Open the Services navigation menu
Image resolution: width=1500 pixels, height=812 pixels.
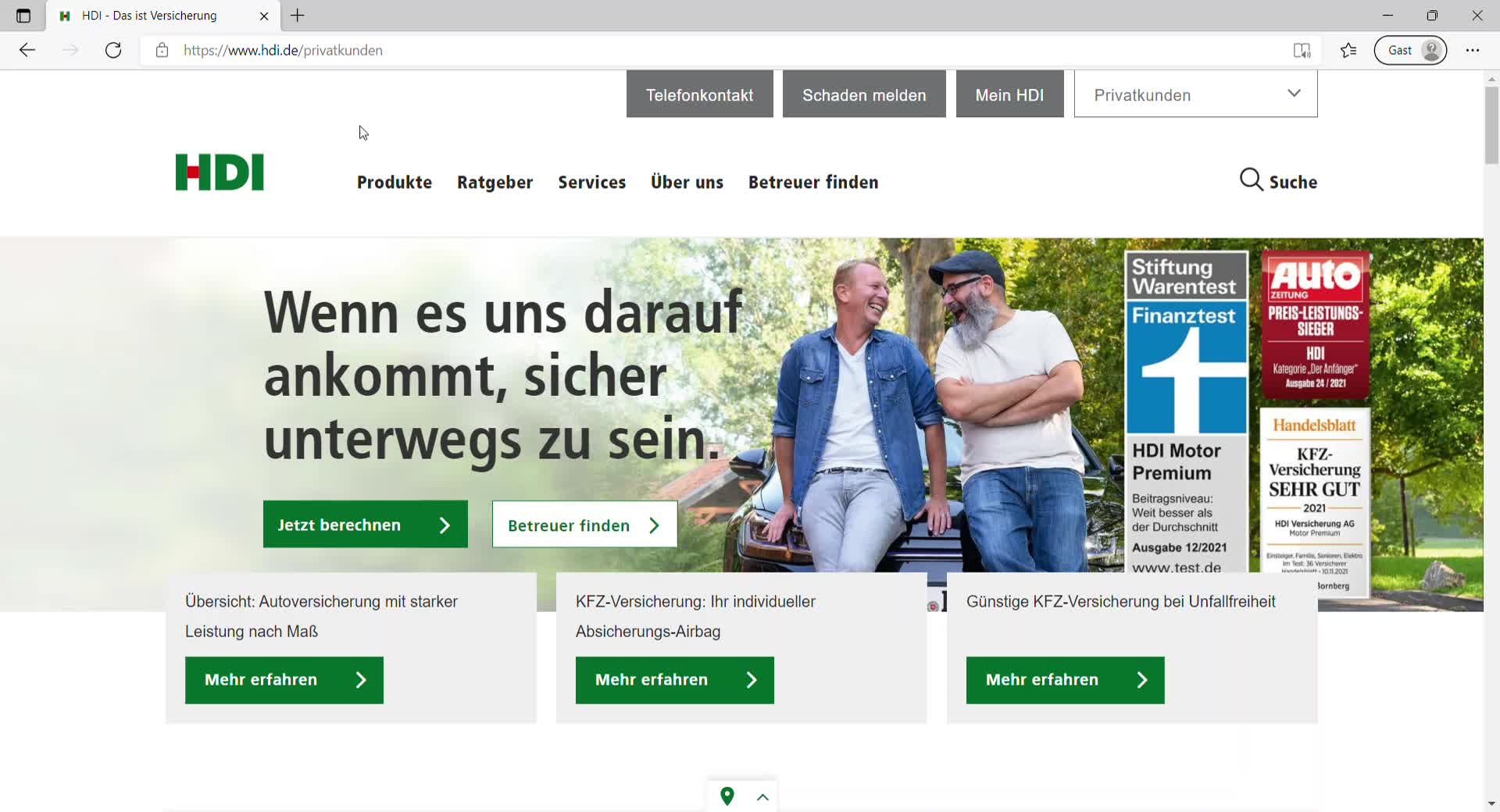pos(591,182)
